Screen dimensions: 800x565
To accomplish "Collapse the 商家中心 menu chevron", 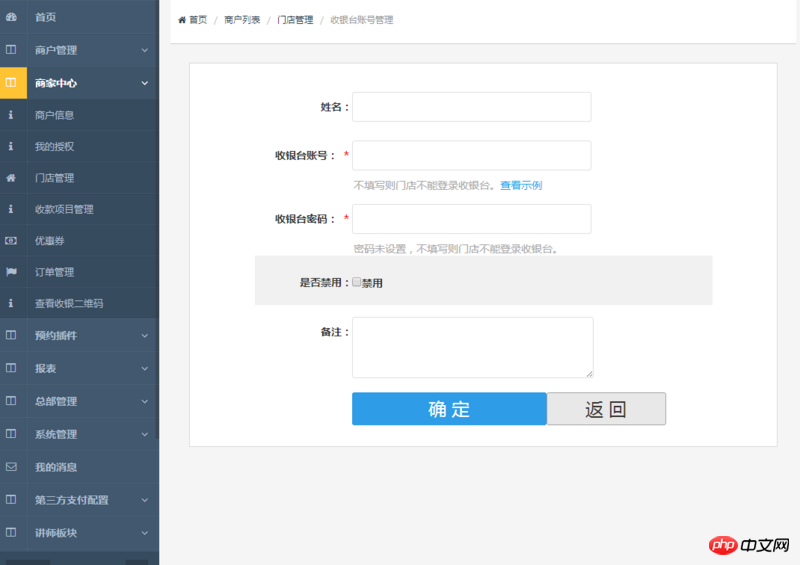I will (145, 83).
